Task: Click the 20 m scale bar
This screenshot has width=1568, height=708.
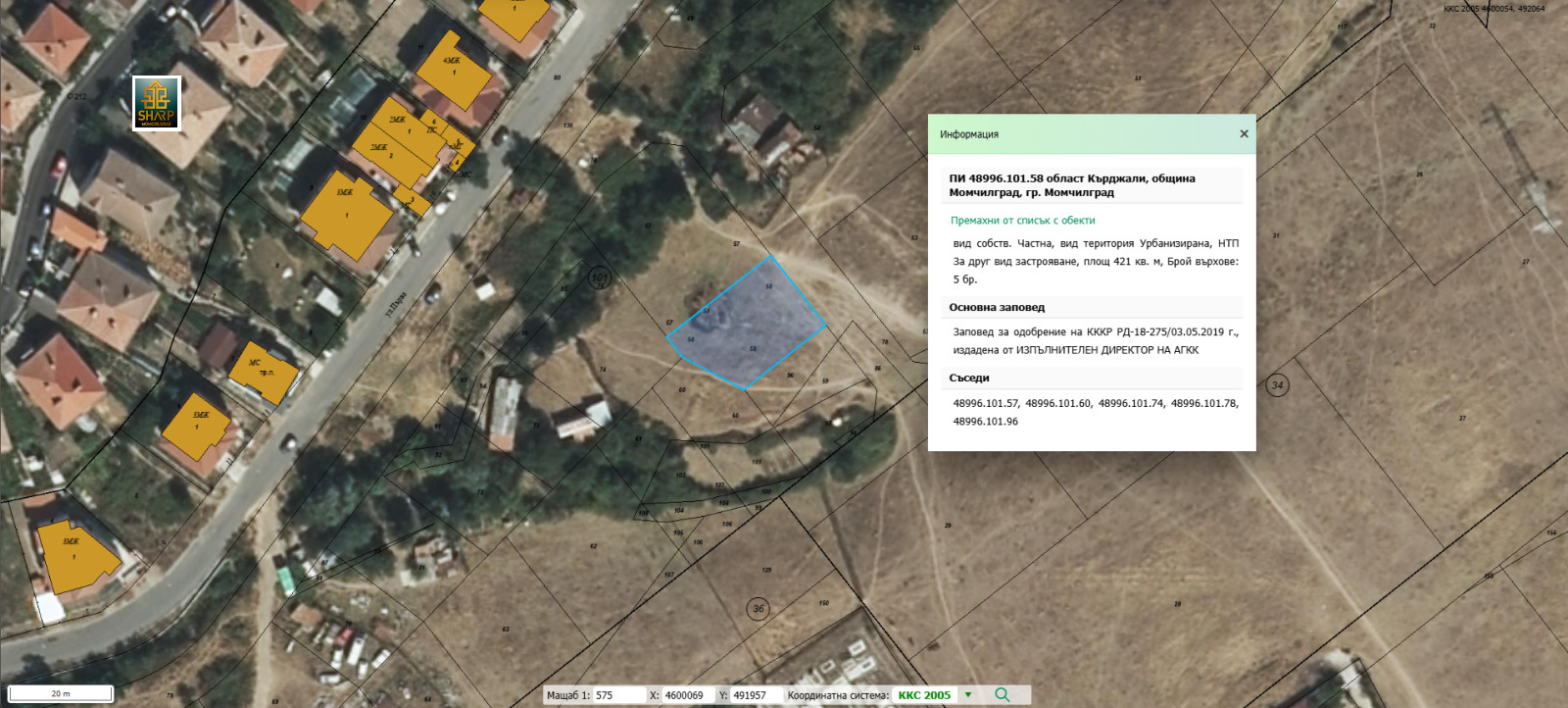Action: (61, 693)
